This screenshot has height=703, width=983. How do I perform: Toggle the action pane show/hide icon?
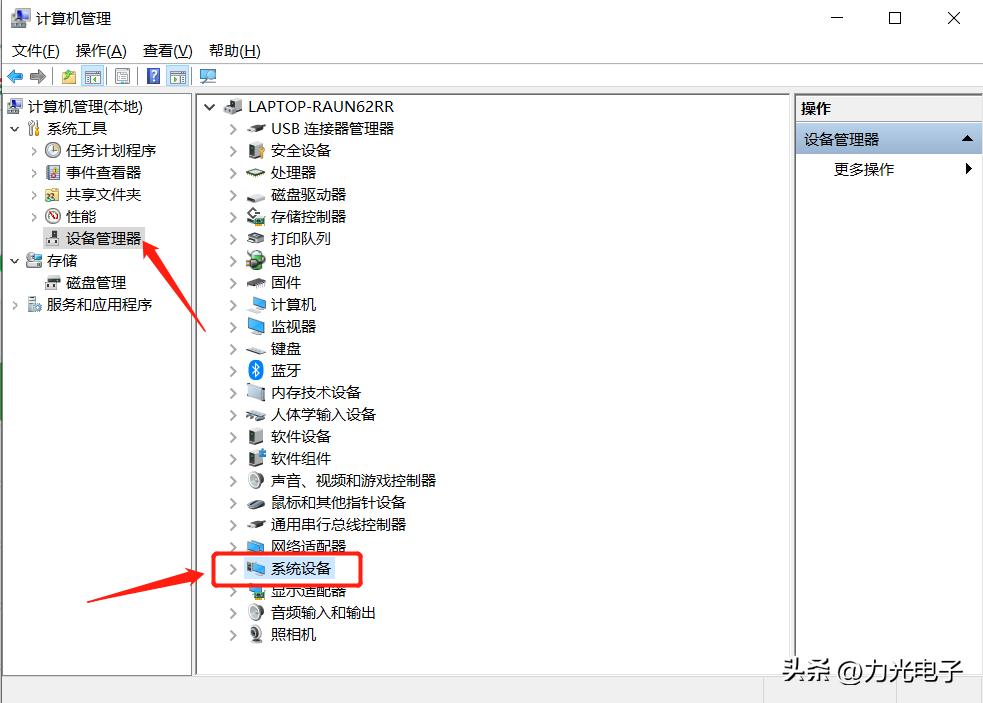pos(177,76)
